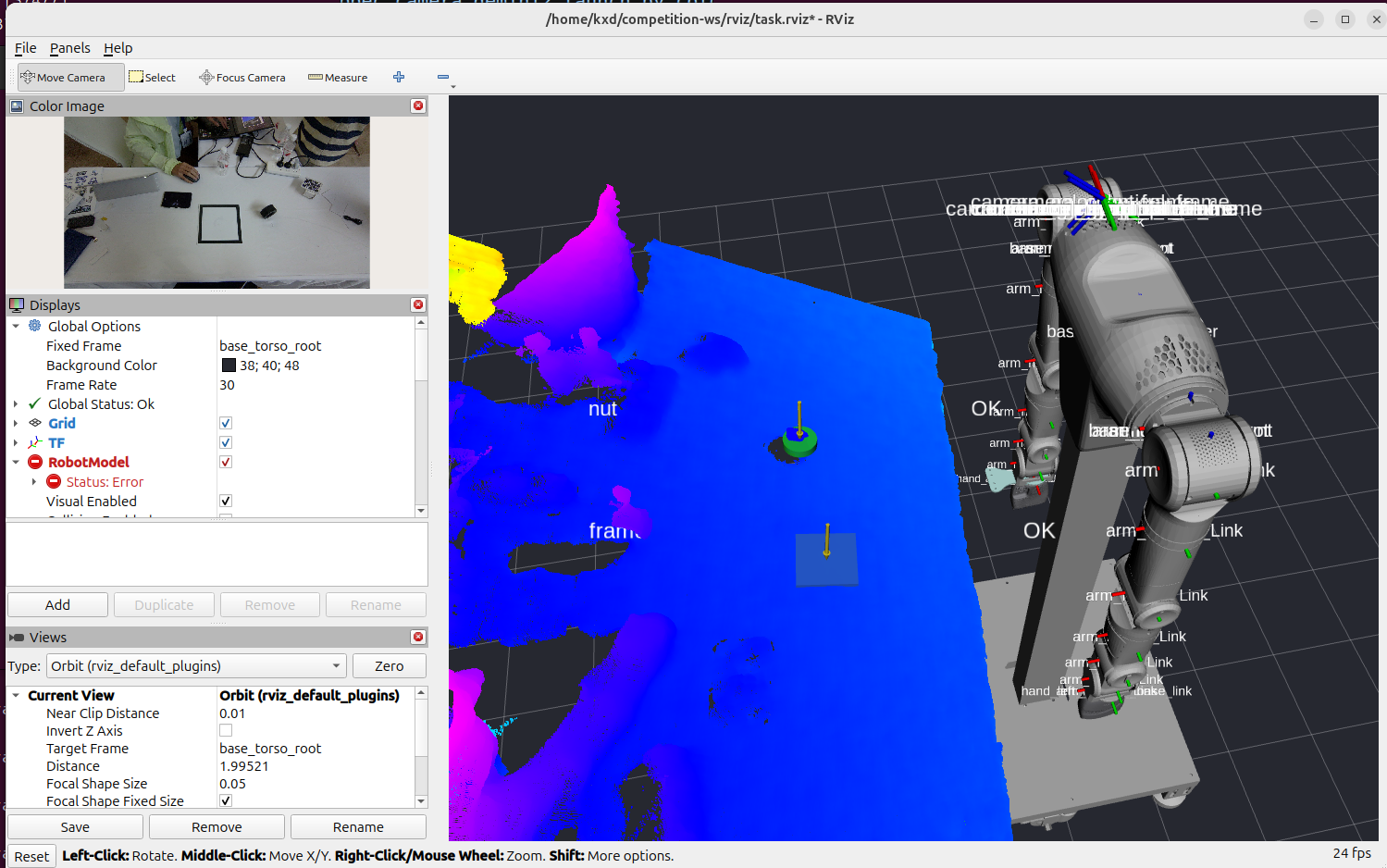
Task: Click the Global Status green checkmark icon
Action: [x=34, y=403]
